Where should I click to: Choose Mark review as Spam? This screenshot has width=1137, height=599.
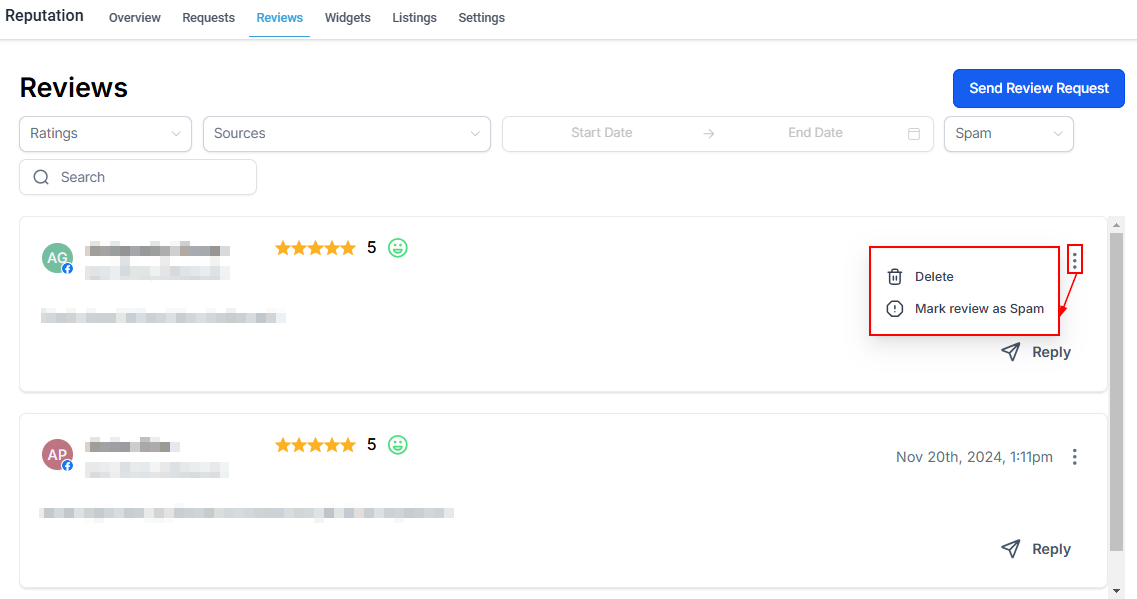coord(978,309)
